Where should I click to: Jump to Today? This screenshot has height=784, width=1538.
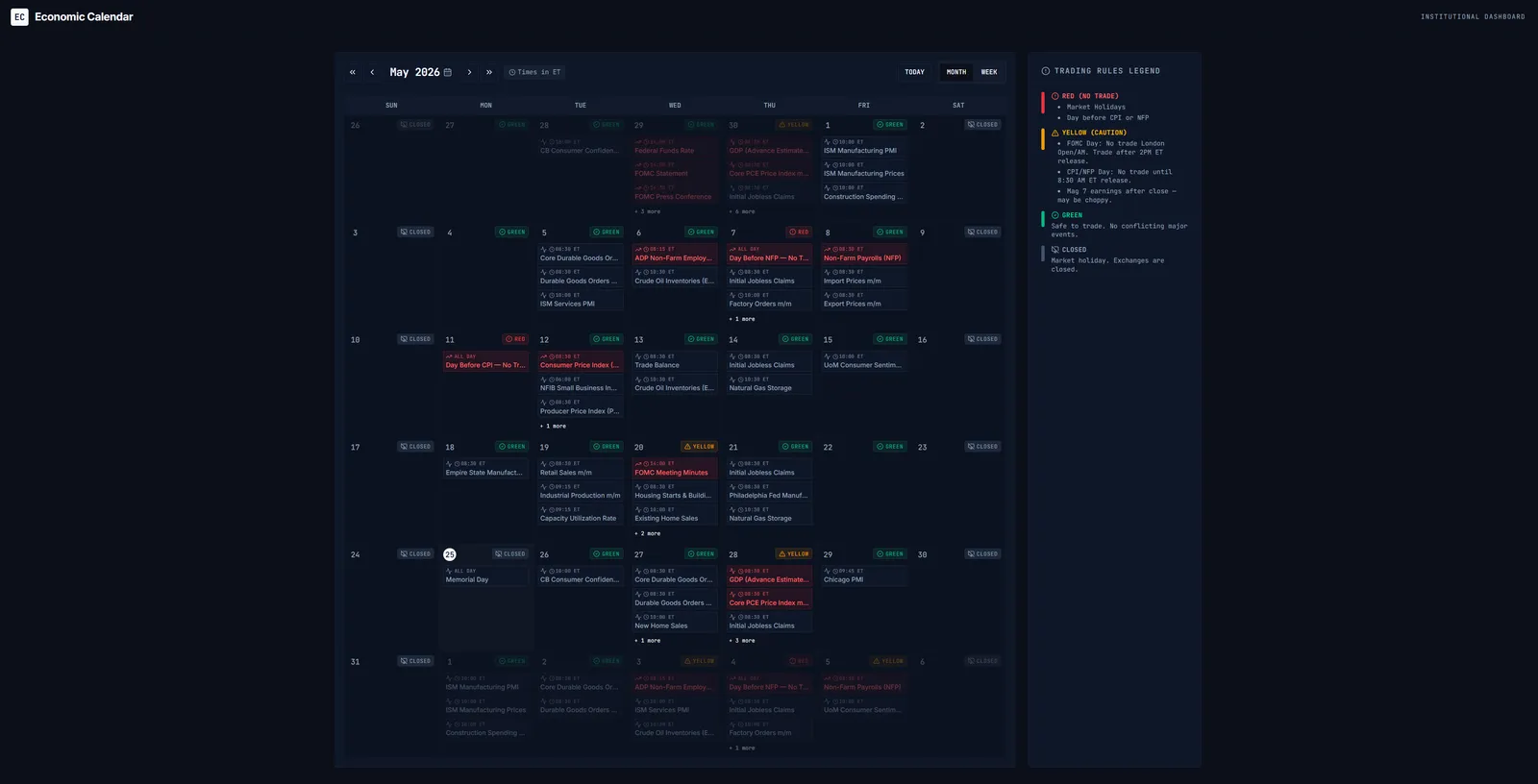(914, 72)
